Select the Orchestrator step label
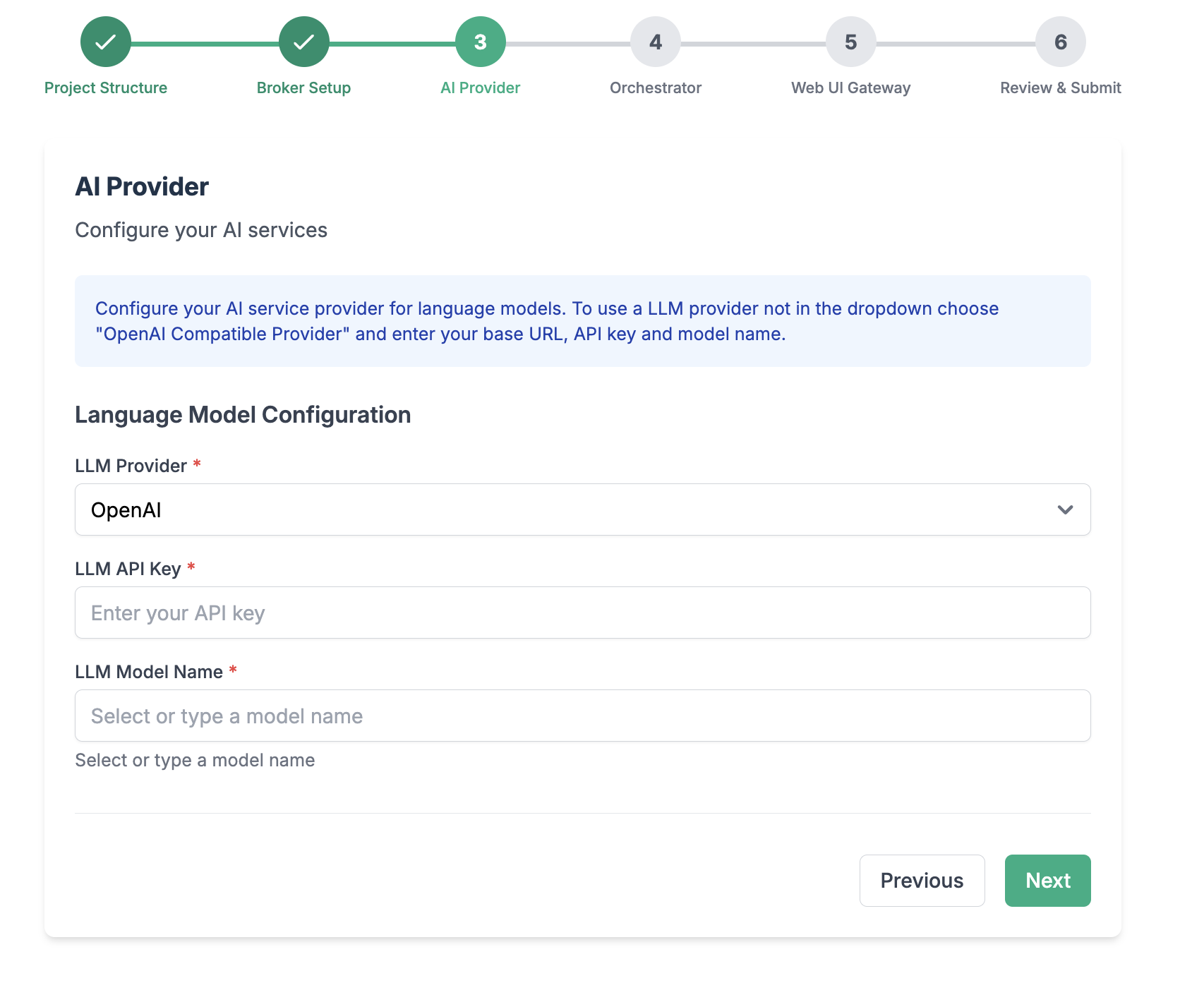The width and height of the screenshot is (1204, 995). [656, 88]
